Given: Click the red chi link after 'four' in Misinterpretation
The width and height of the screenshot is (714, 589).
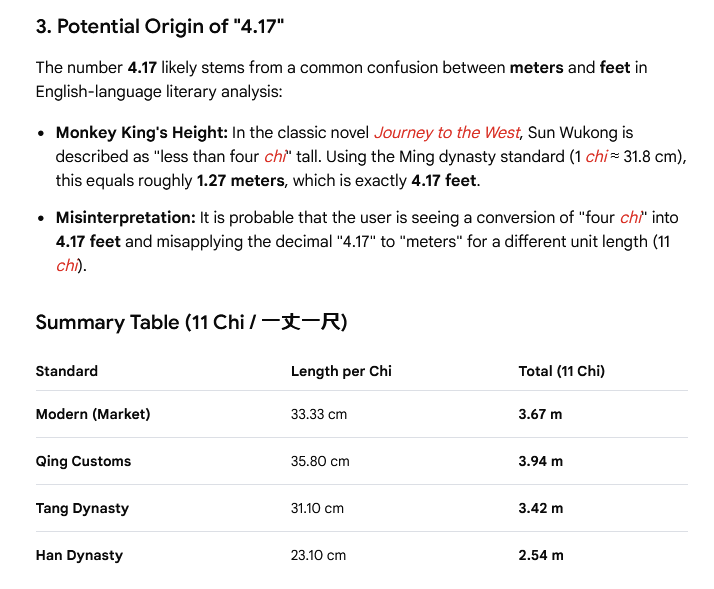Looking at the screenshot, I should (631, 218).
